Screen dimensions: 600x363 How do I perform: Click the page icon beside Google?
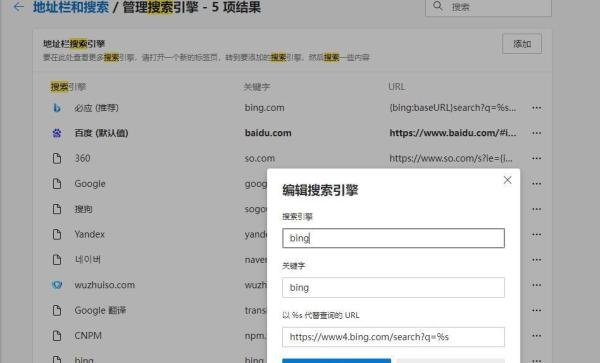57,184
